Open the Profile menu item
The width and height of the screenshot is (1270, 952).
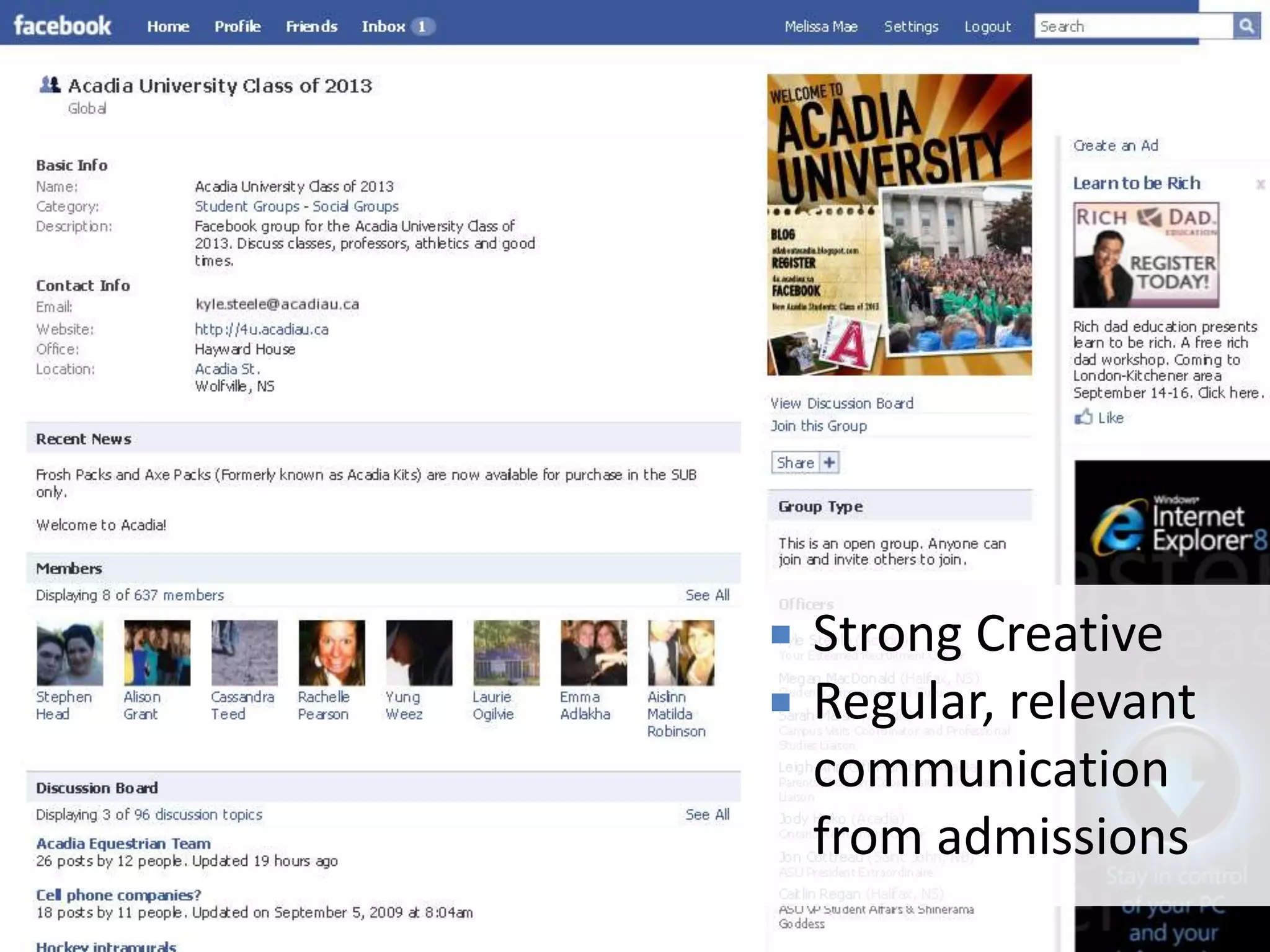point(238,27)
